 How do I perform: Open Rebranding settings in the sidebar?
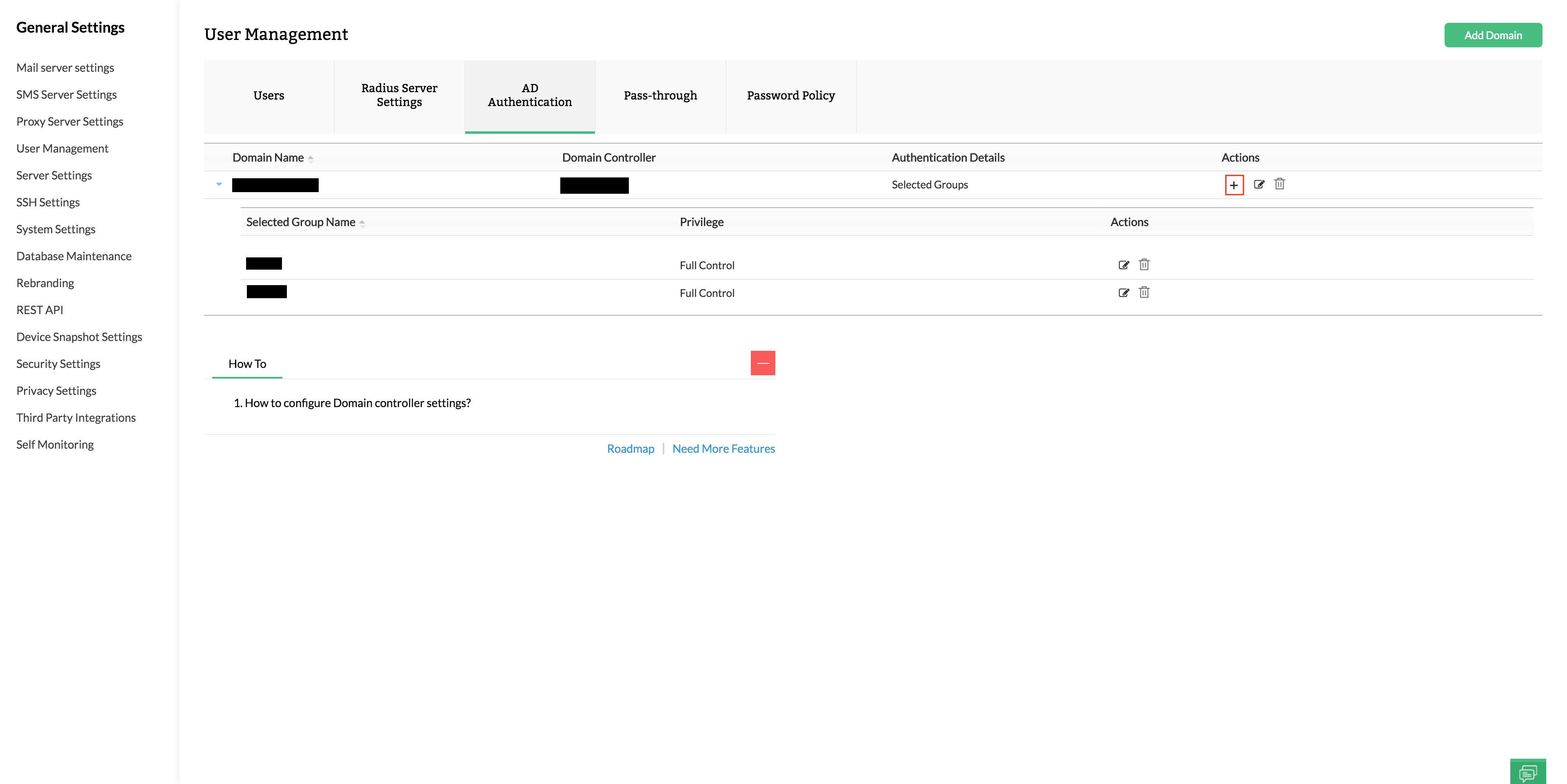44,283
